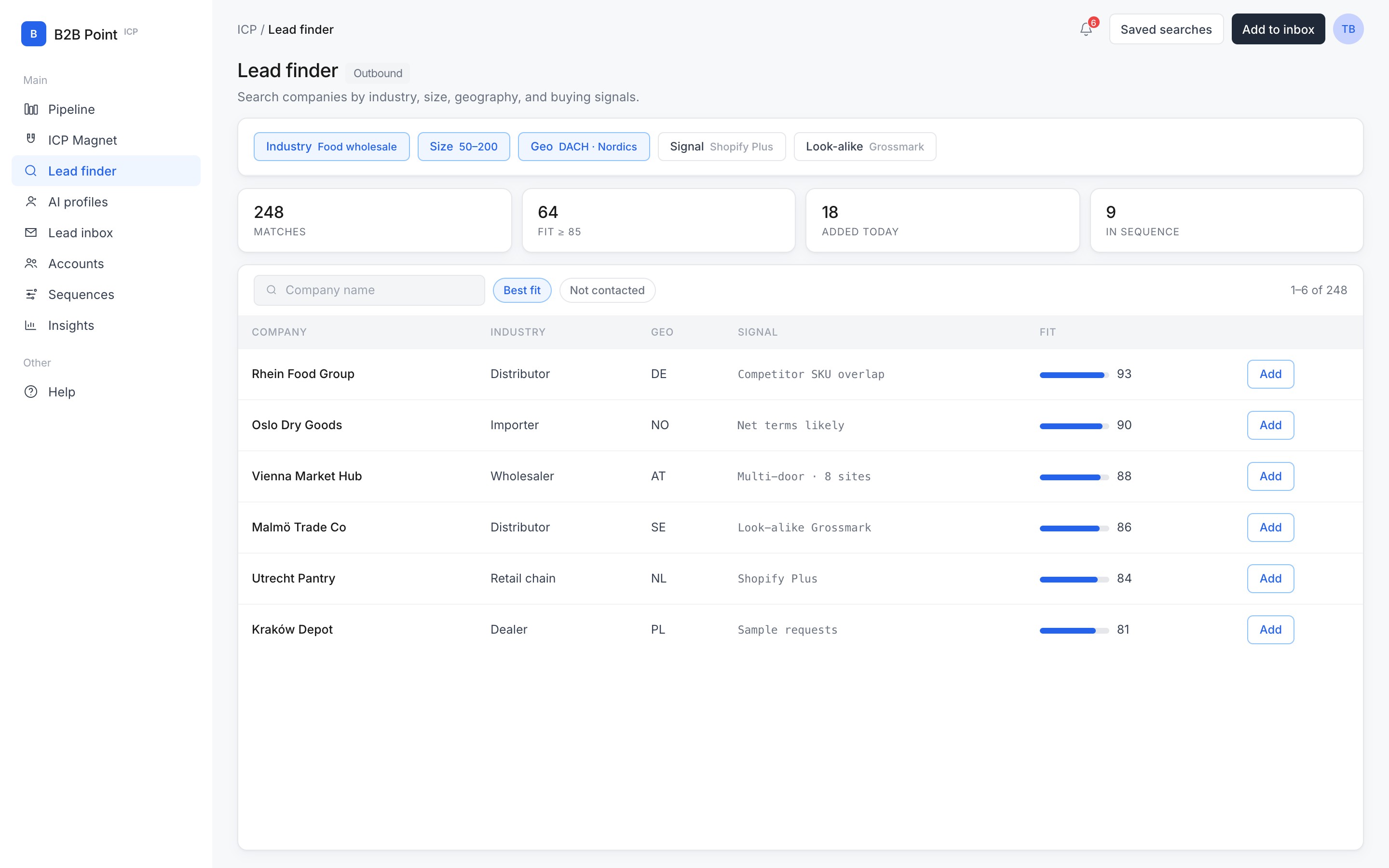Viewport: 1389px width, 868px height.
Task: Click Oslo Dry Goods company name
Action: 297,425
